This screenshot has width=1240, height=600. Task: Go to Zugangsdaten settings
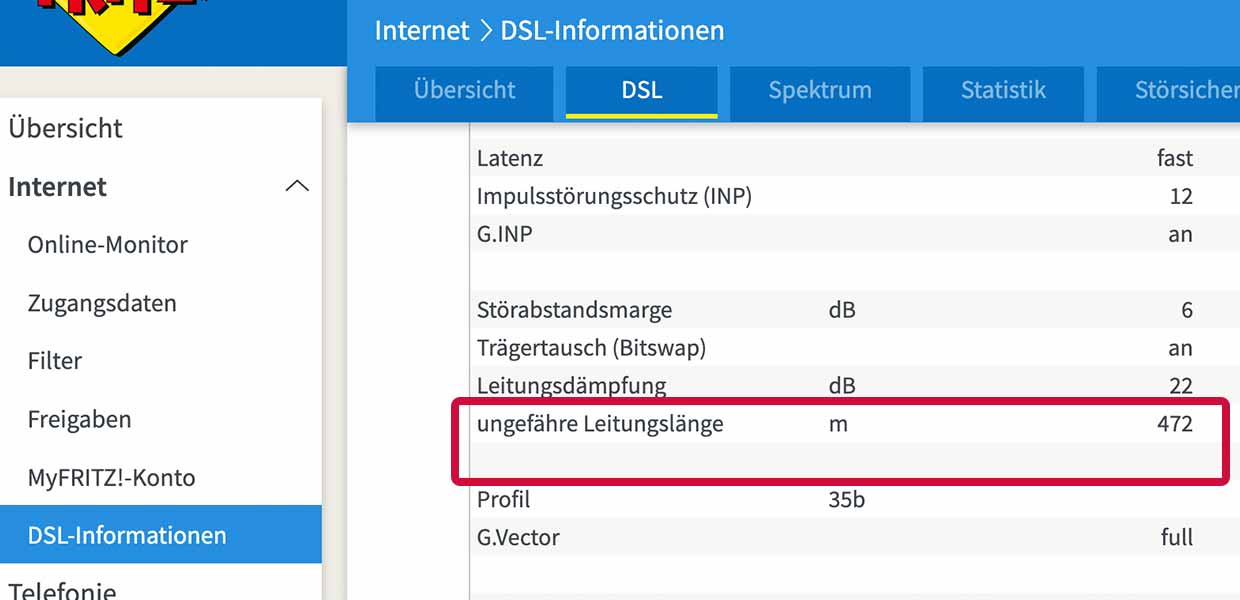tap(102, 303)
